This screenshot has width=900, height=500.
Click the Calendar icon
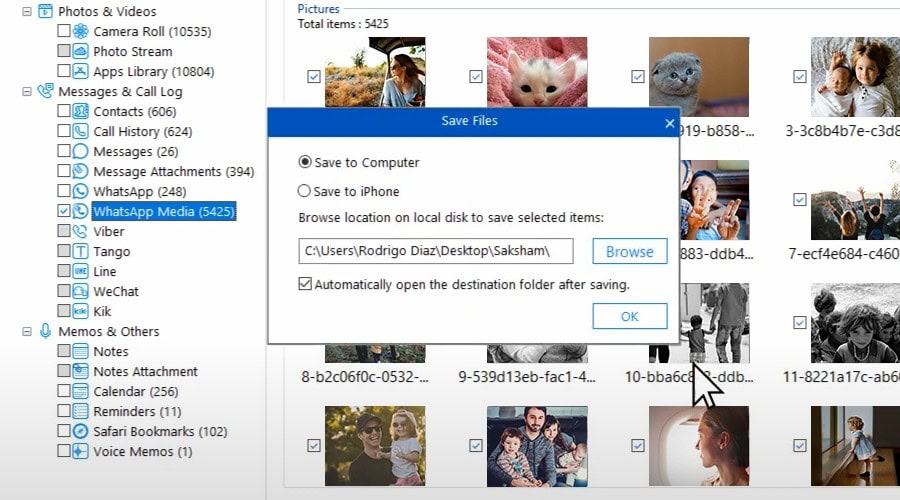80,392
